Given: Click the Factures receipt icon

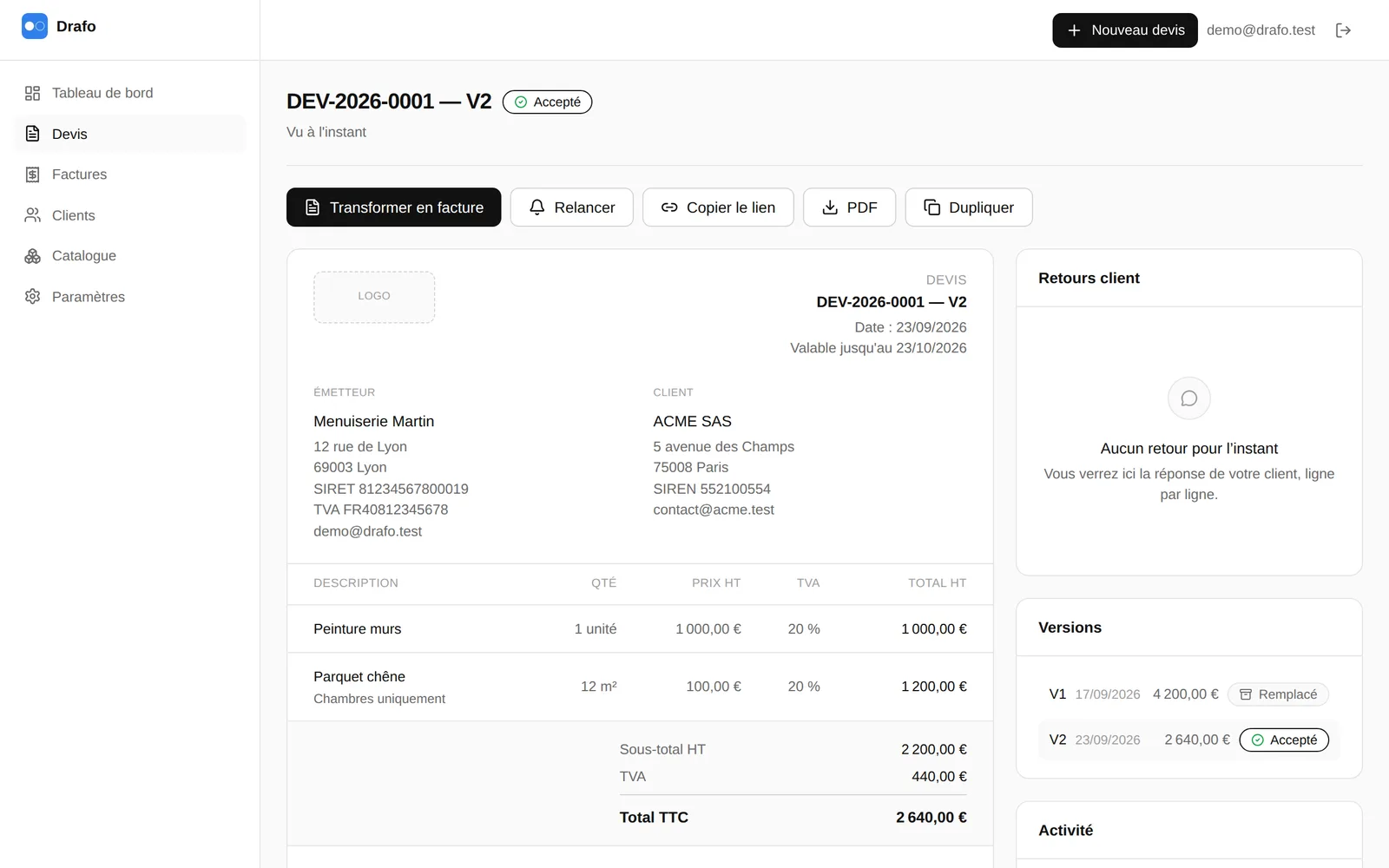Looking at the screenshot, I should pos(32,174).
